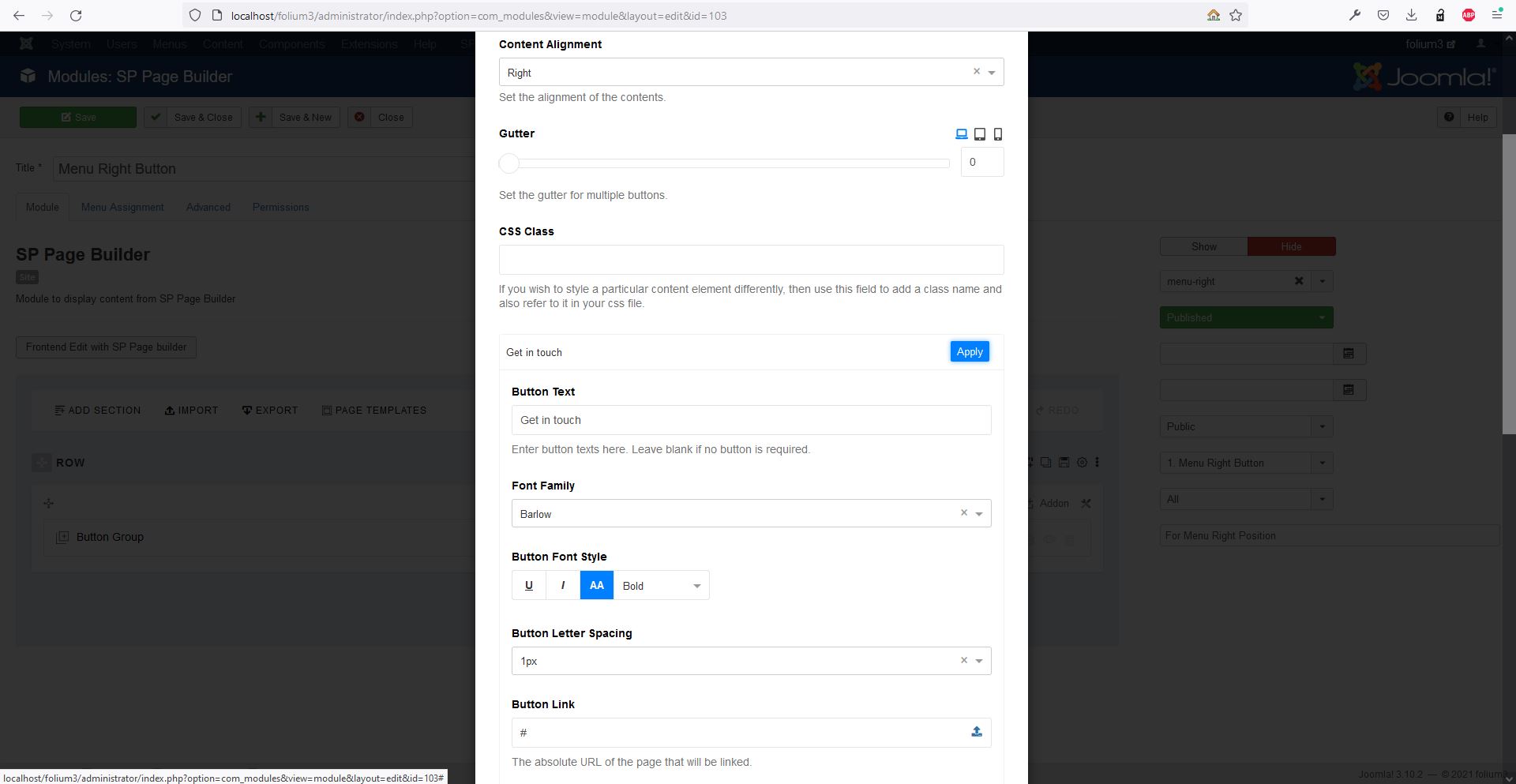1516x784 pixels.
Task: Open the System menu
Action: click(x=71, y=44)
